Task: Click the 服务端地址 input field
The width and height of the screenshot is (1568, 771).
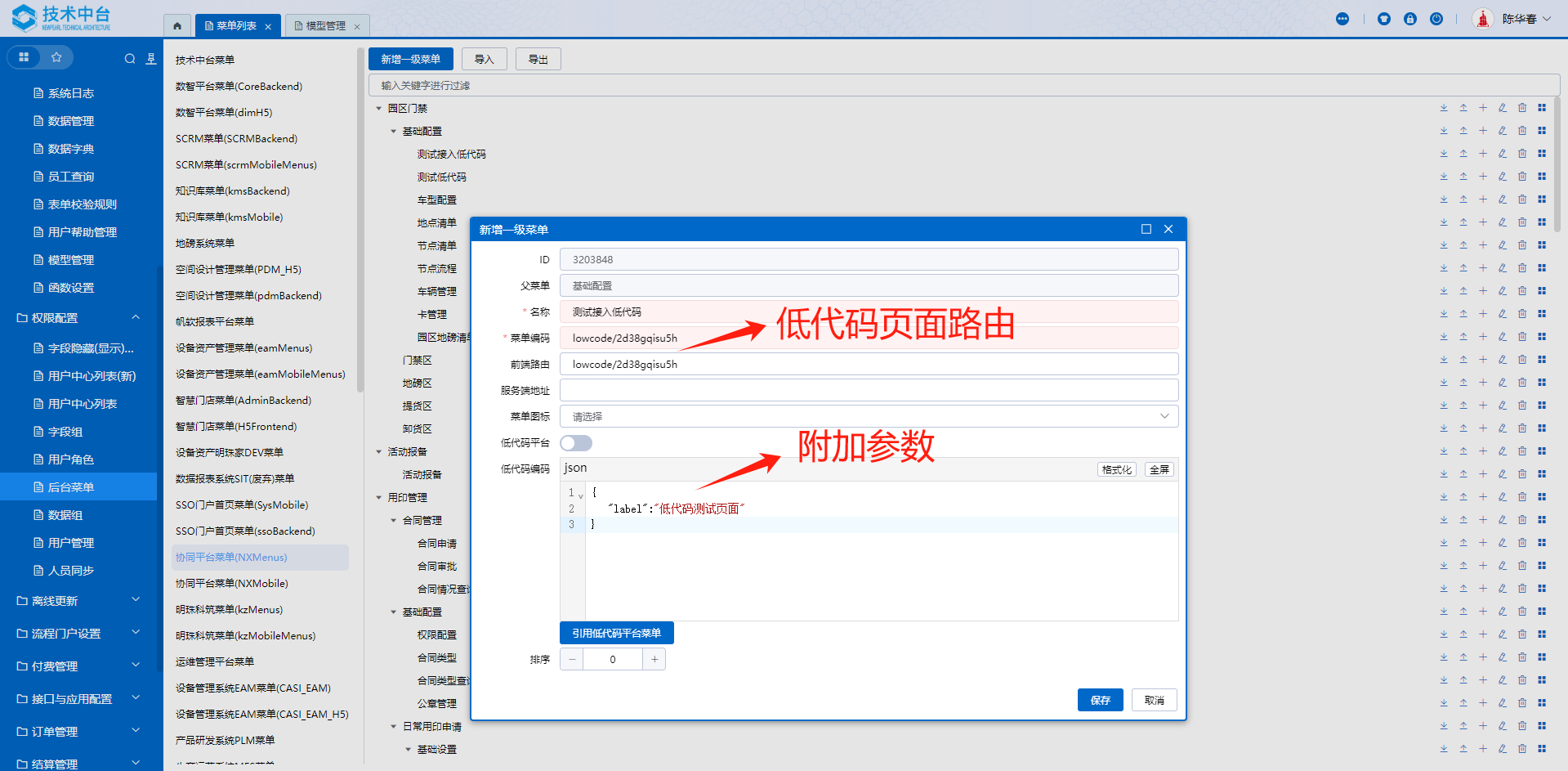Action: tap(869, 391)
